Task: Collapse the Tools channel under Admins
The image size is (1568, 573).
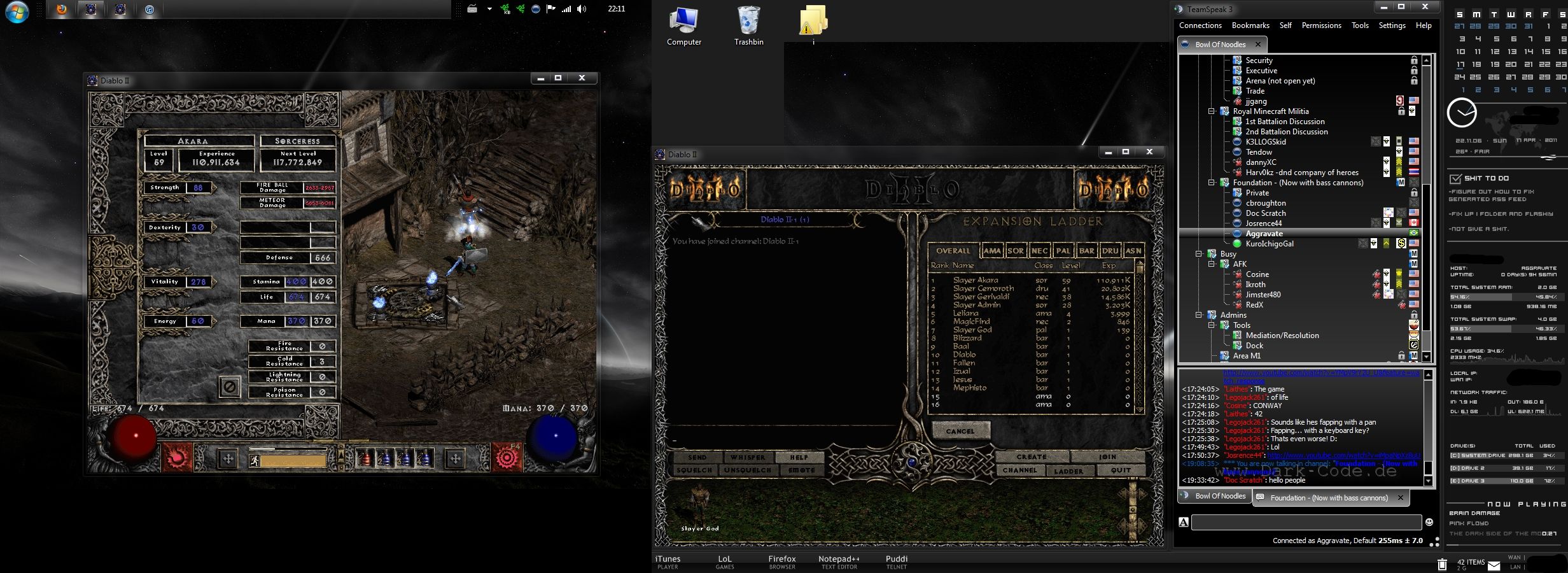Action: click(x=1212, y=325)
